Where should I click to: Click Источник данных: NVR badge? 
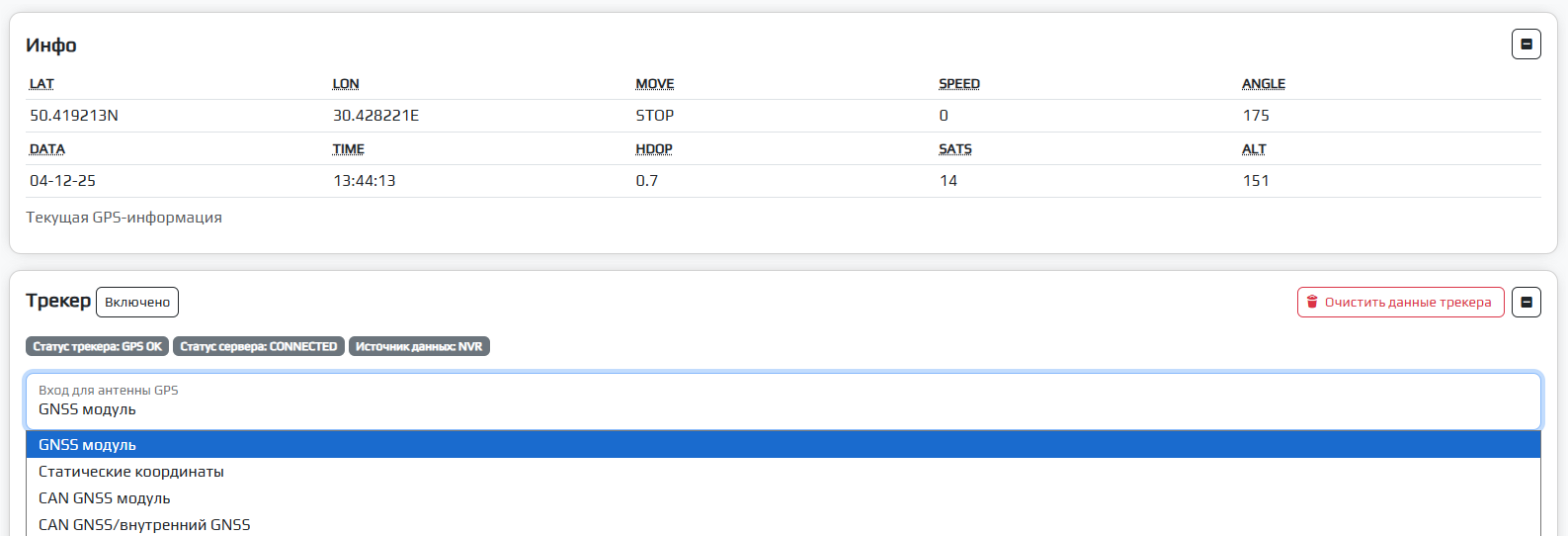point(419,346)
